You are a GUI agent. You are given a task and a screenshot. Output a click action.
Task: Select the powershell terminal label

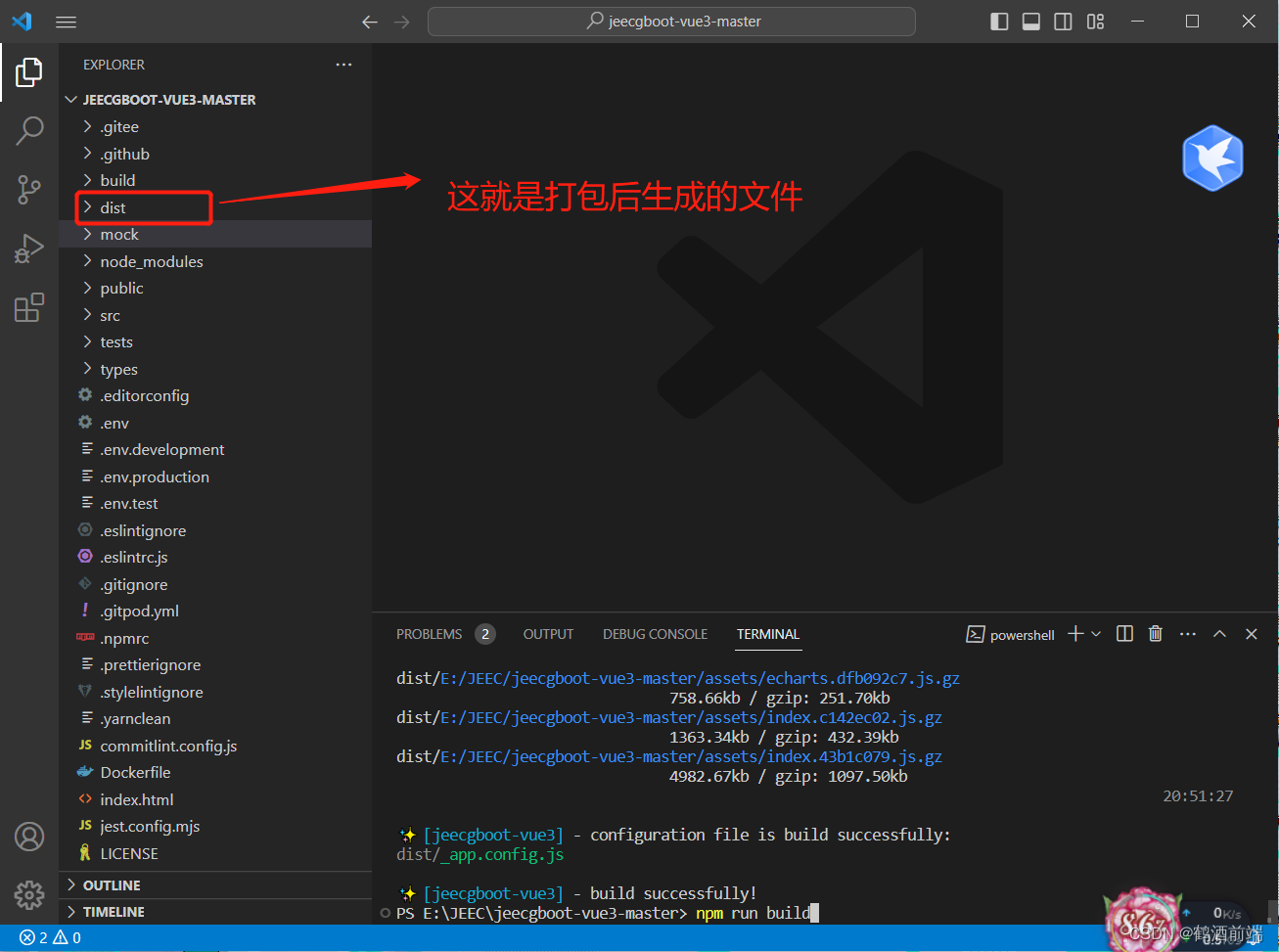point(1011,635)
